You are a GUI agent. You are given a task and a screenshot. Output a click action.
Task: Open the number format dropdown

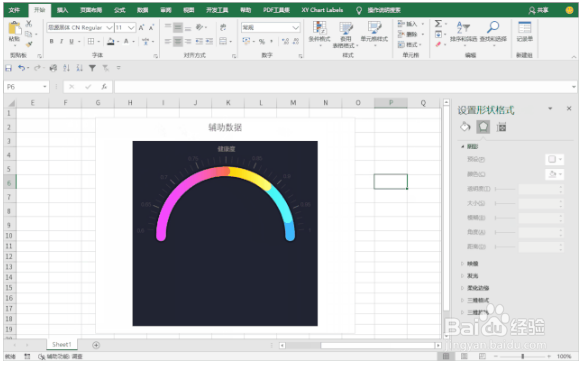coord(295,28)
